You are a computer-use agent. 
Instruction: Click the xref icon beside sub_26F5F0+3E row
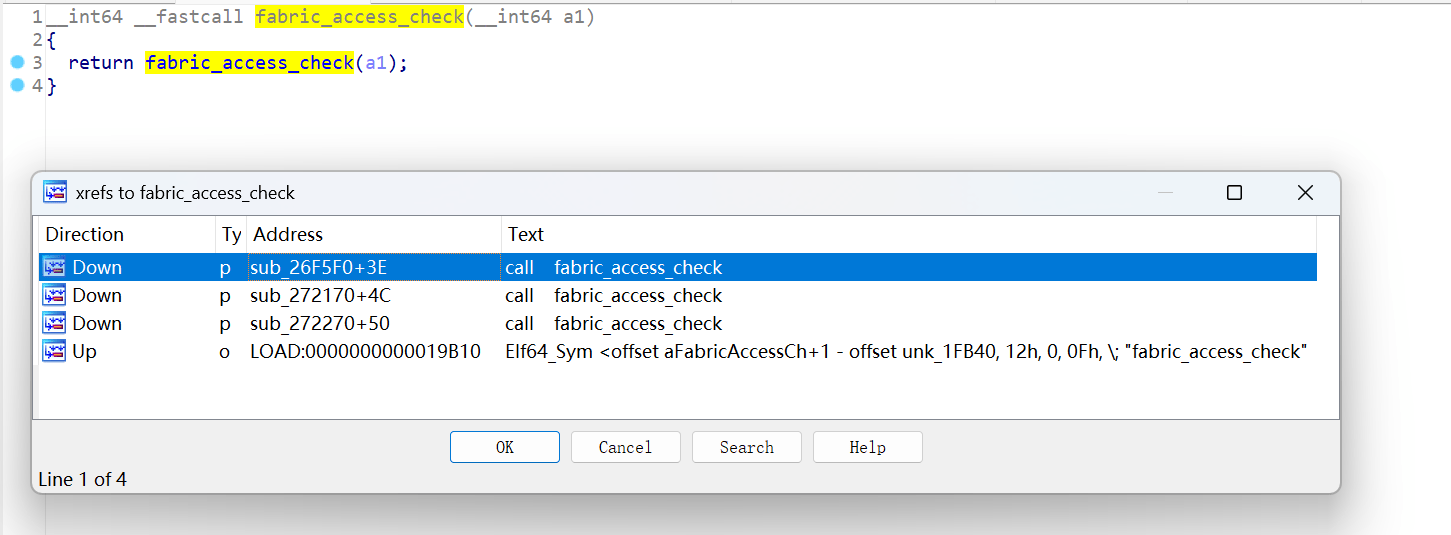click(55, 267)
